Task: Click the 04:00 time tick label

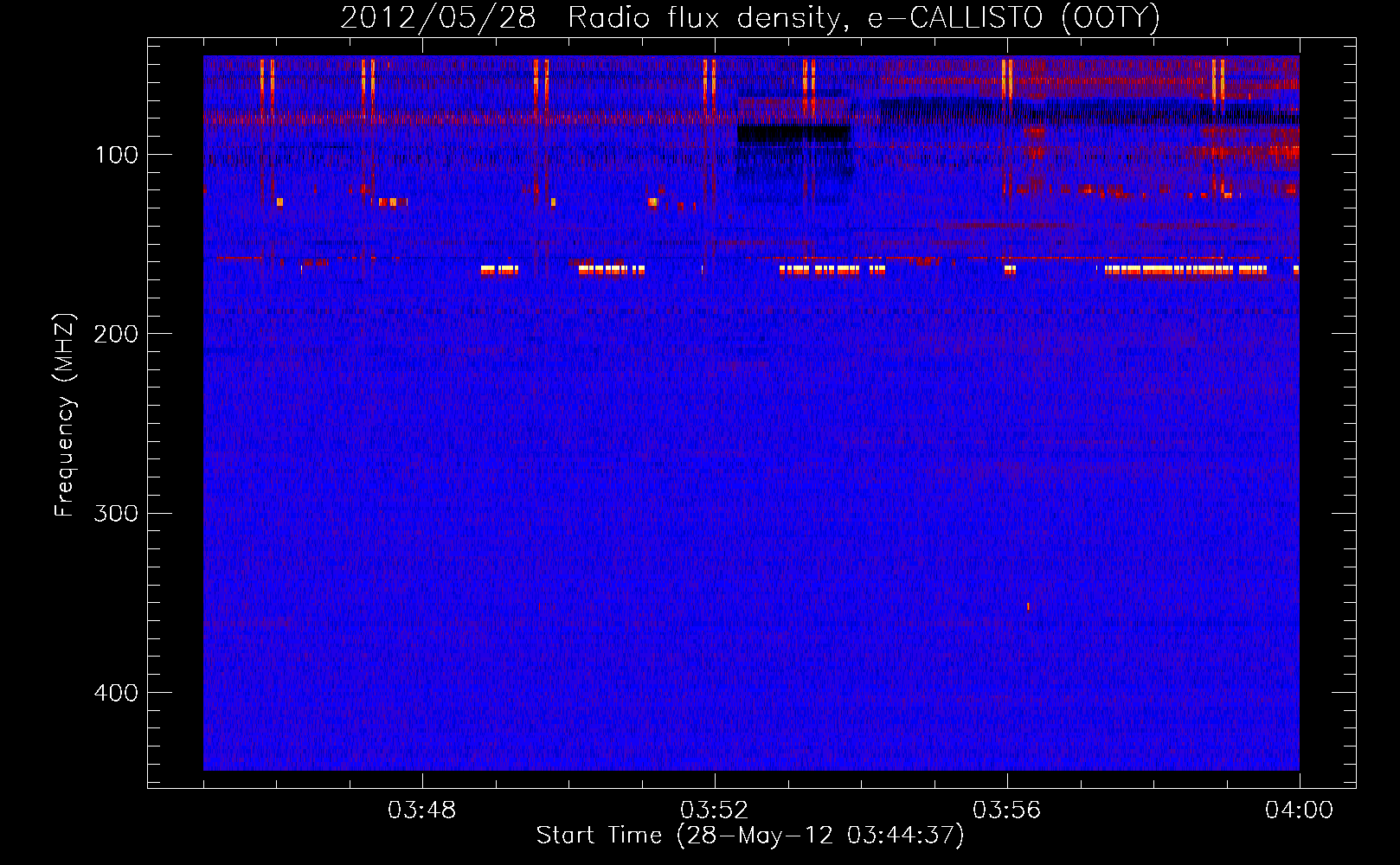Action: tap(1299, 811)
